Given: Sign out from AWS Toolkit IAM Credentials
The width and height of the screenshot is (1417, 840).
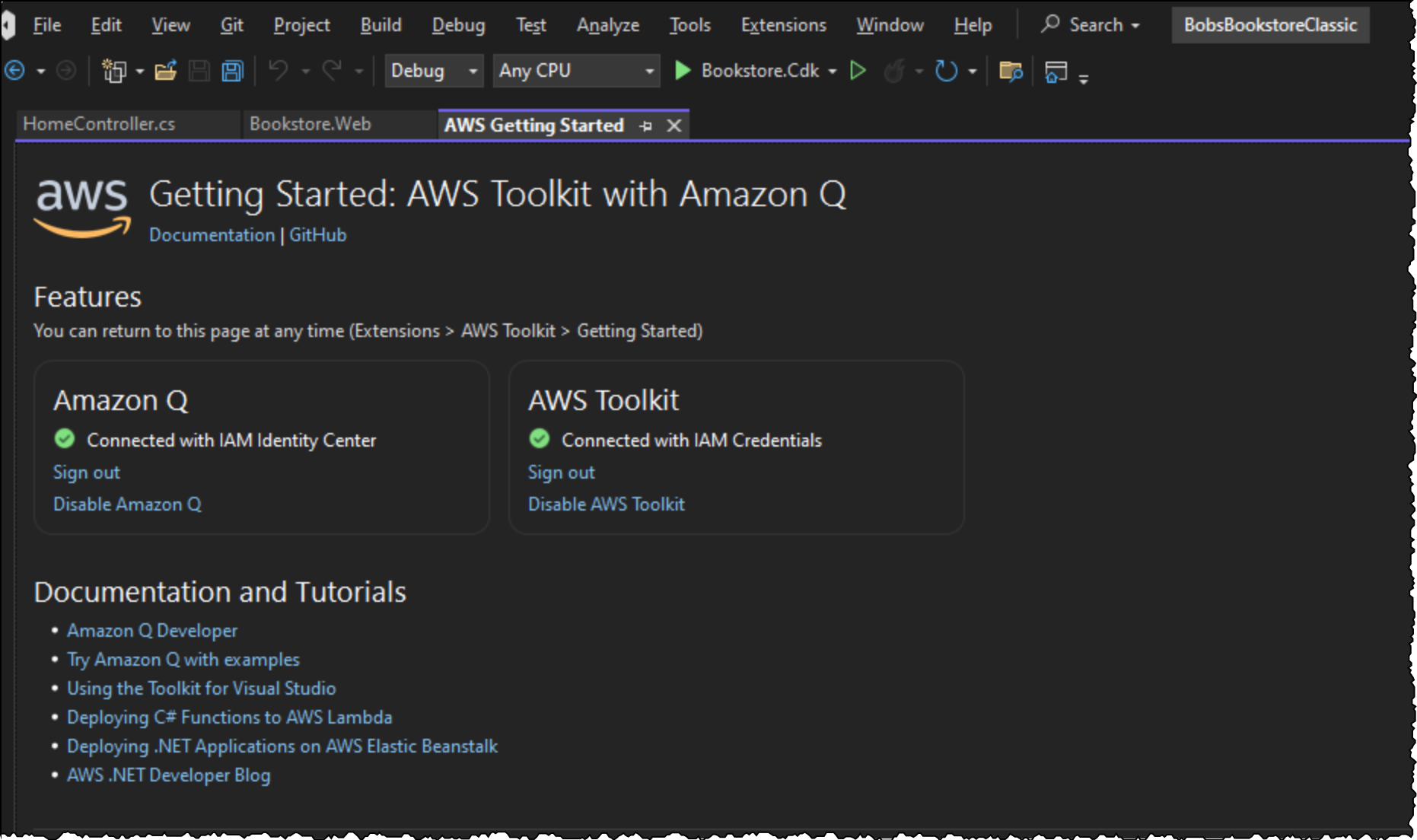Looking at the screenshot, I should [x=561, y=472].
